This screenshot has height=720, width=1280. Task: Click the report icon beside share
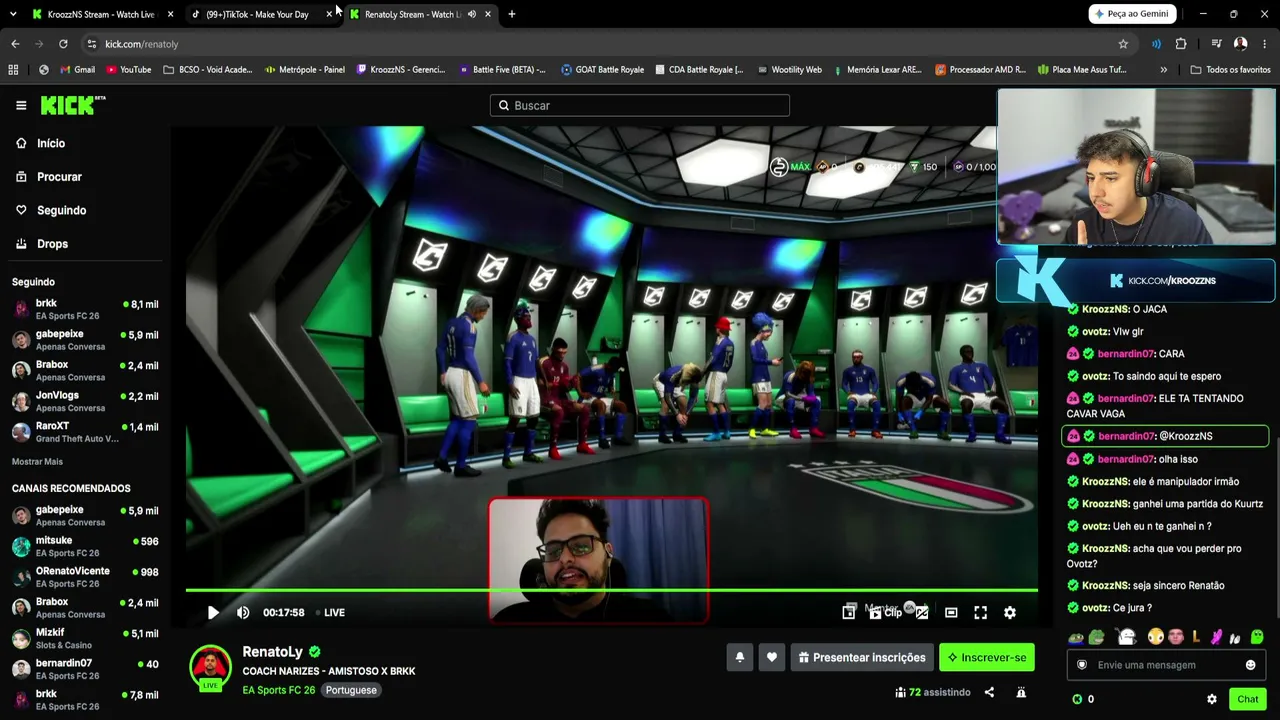(x=1021, y=692)
